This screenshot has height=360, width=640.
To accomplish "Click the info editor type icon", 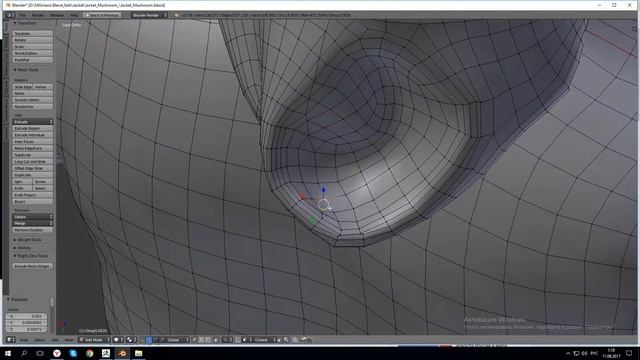I will click(x=10, y=15).
